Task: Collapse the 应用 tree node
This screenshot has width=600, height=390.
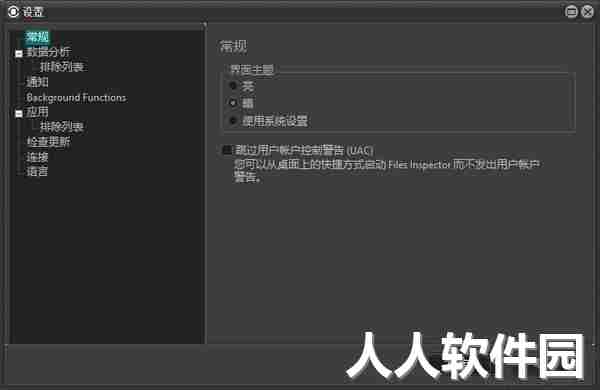Action: [x=19, y=113]
